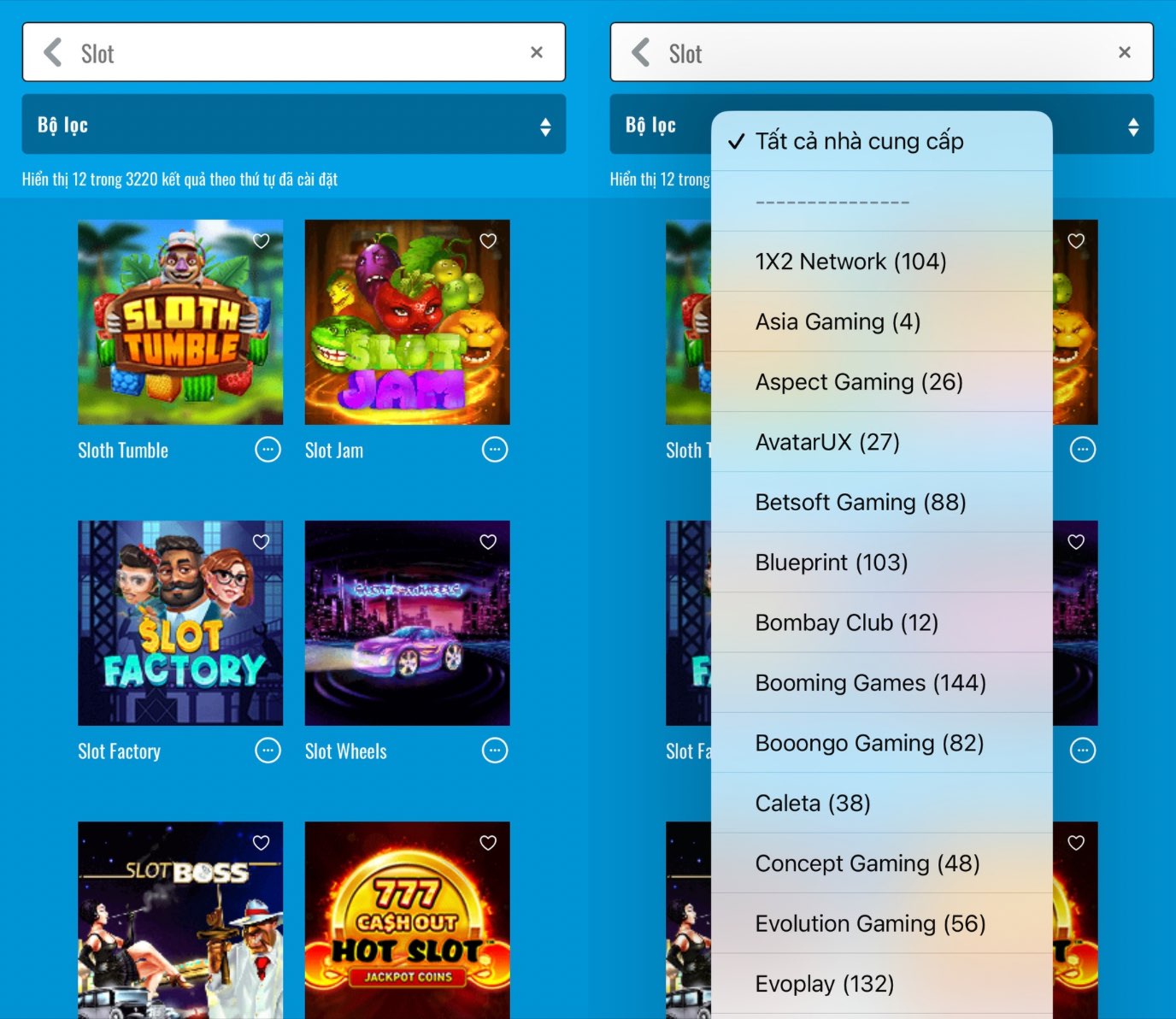This screenshot has width=1176, height=1019.
Task: Pick Bombay Club (12) from the list
Action: point(882,622)
